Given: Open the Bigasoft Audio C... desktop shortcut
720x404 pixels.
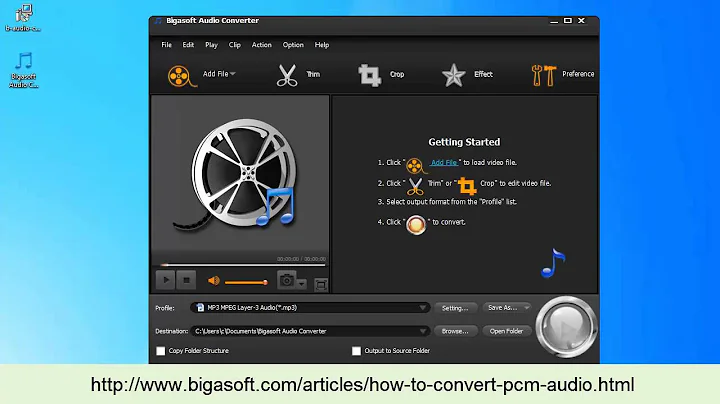Looking at the screenshot, I should click(x=23, y=70).
